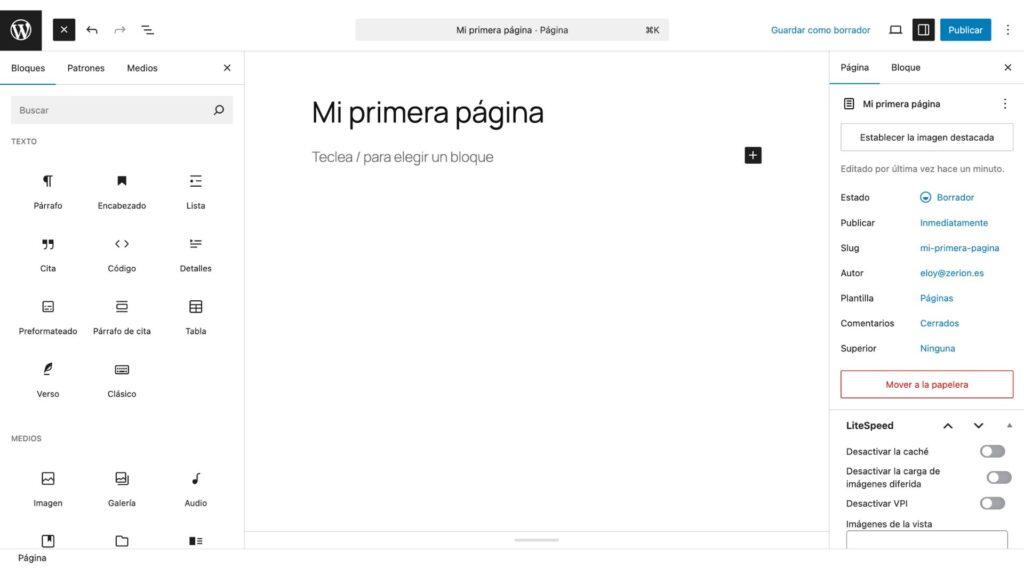Image resolution: width=1024 pixels, height=576 pixels.
Task: Open the device preview icon
Action: [x=895, y=29]
